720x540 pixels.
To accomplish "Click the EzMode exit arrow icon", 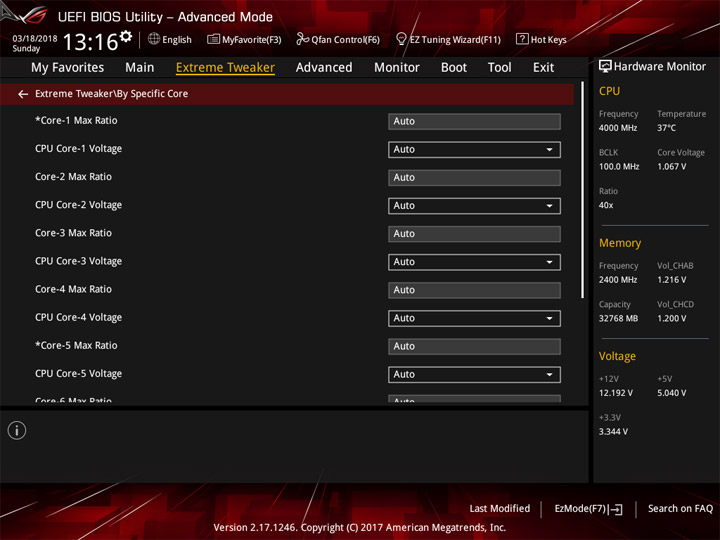I will click(x=616, y=509).
